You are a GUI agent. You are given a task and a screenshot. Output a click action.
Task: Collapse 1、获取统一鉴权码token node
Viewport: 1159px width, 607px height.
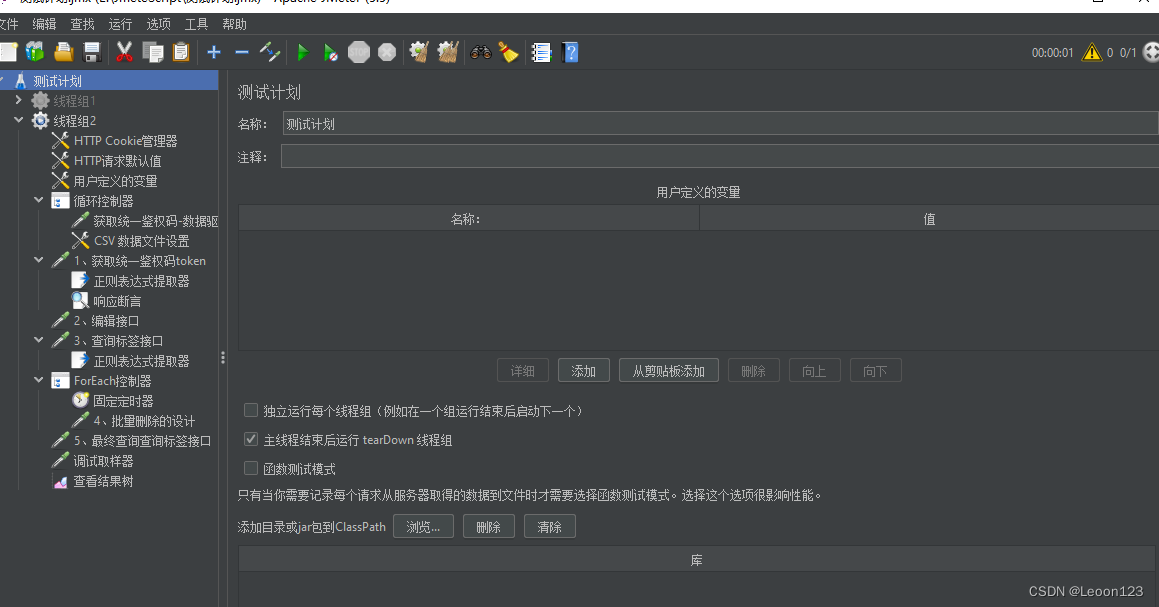click(x=38, y=260)
